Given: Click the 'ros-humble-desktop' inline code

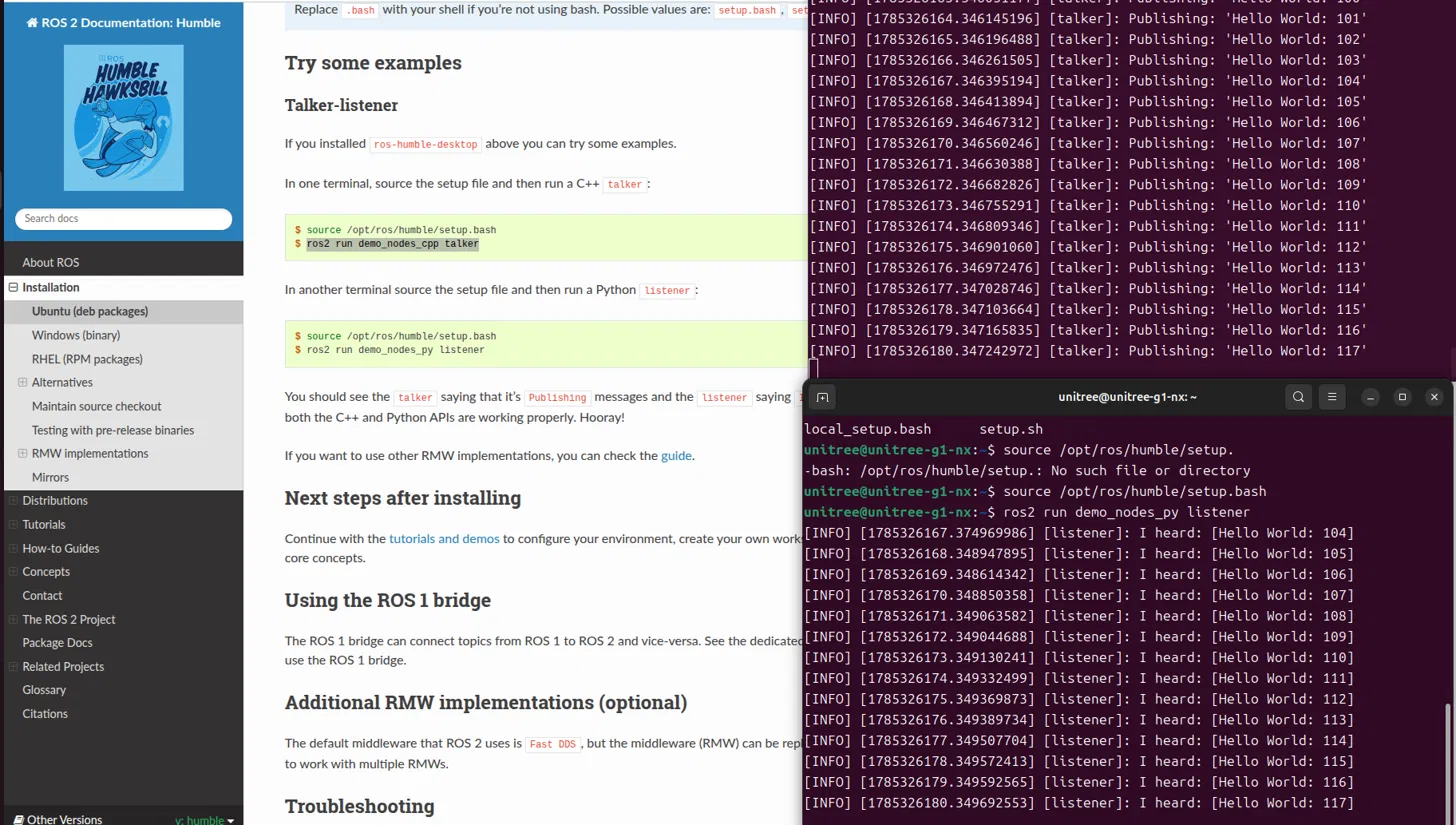Looking at the screenshot, I should [426, 144].
